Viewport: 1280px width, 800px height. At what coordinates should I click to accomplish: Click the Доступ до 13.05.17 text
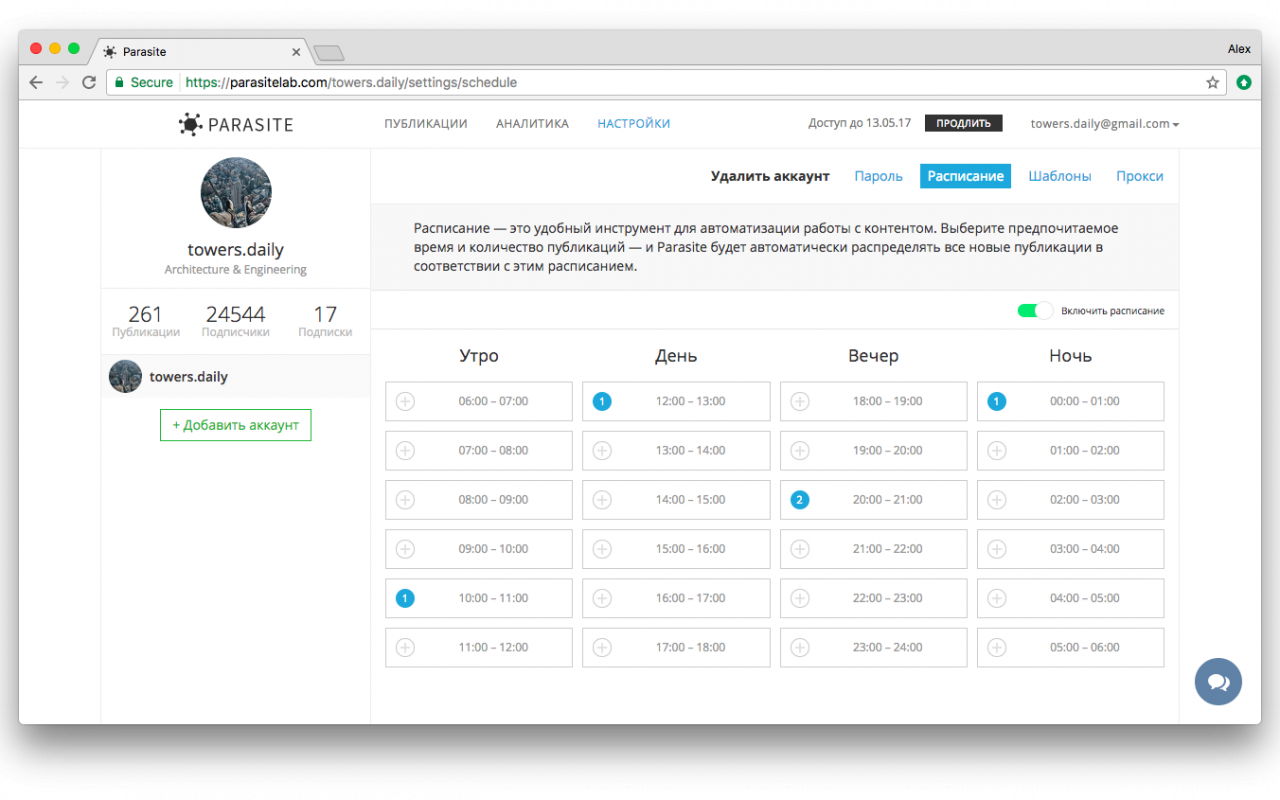(860, 124)
